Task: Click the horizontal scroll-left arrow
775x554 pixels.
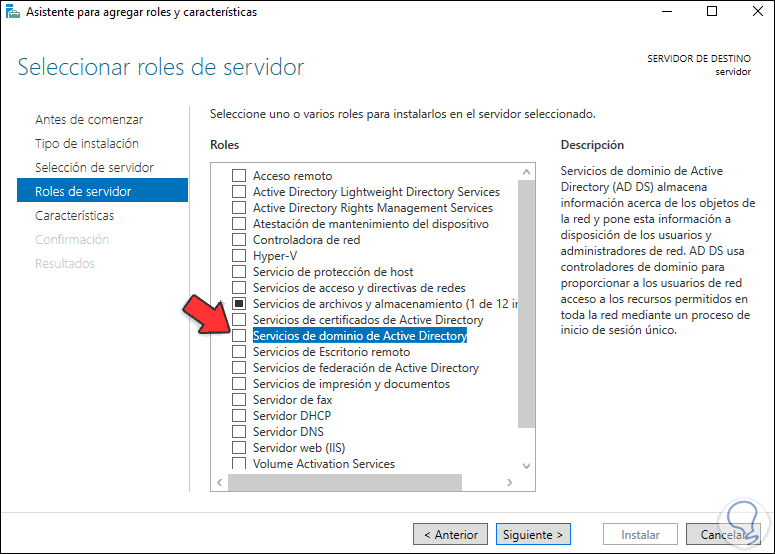Action: pyautogui.click(x=220, y=482)
